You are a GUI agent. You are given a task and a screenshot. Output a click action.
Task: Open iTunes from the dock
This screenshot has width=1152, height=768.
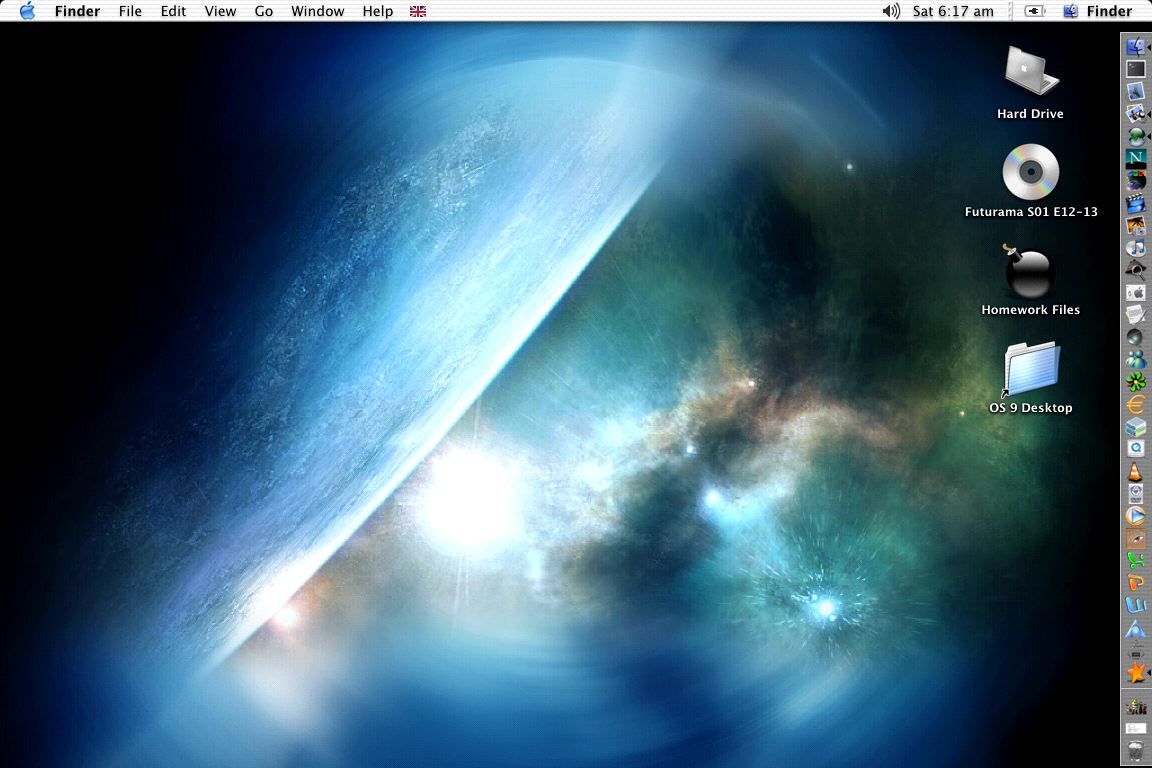1136,248
